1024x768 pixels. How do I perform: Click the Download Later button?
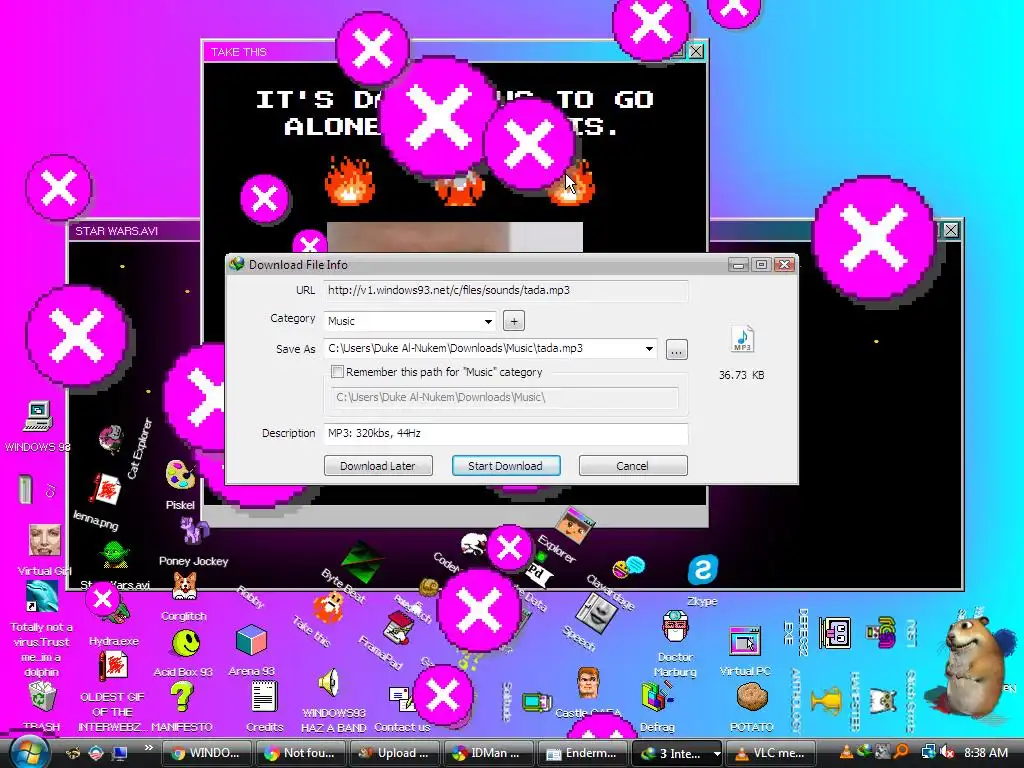377,466
